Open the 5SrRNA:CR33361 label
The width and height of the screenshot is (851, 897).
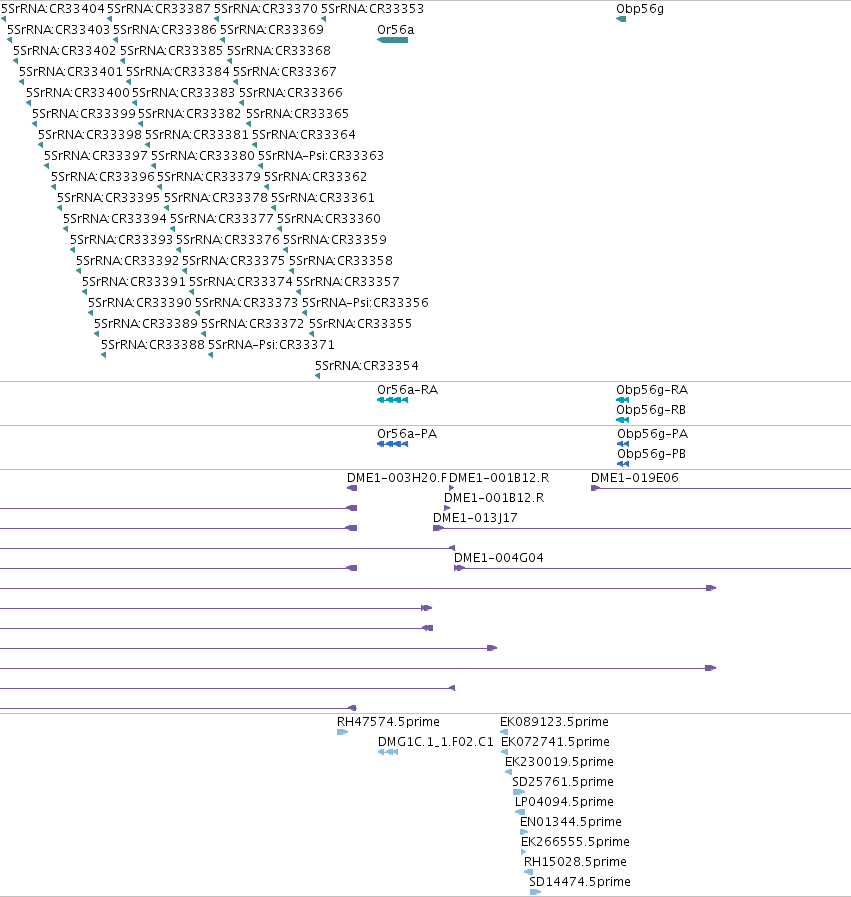coord(323,198)
